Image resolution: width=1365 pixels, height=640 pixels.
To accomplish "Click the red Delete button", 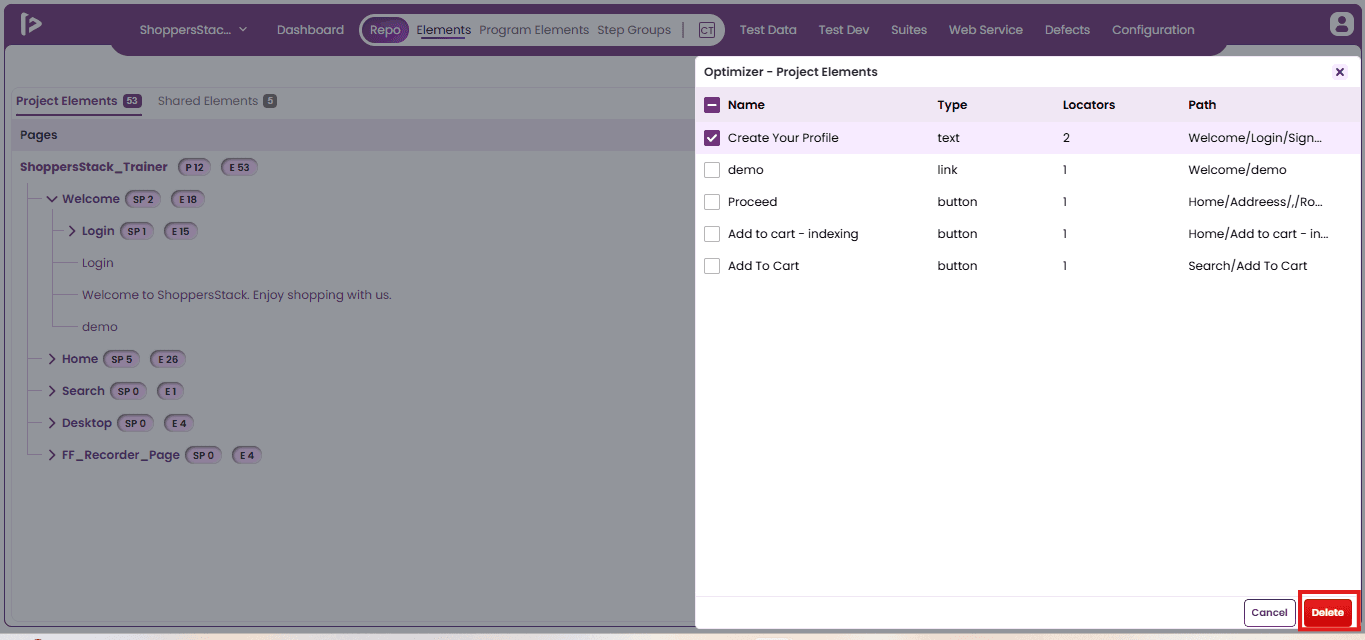I will click(x=1328, y=612).
